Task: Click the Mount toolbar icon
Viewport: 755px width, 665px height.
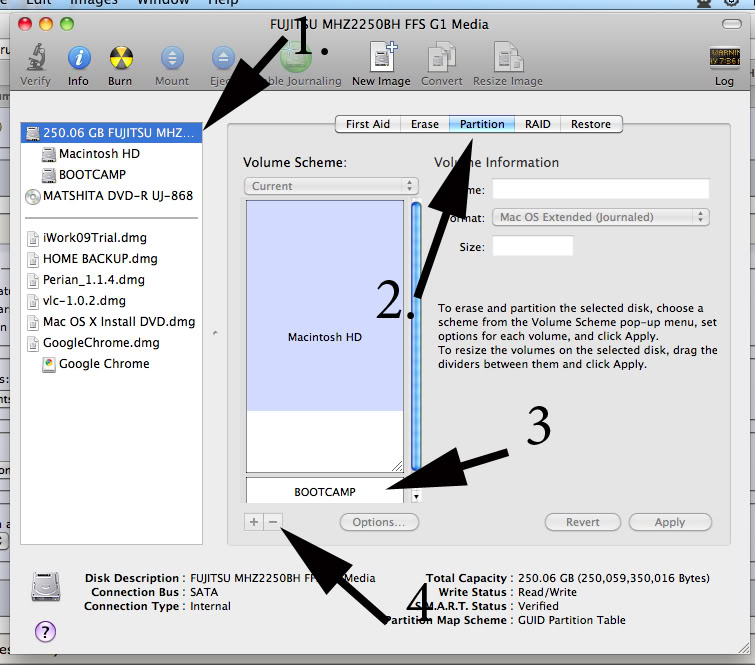Action: [x=172, y=58]
